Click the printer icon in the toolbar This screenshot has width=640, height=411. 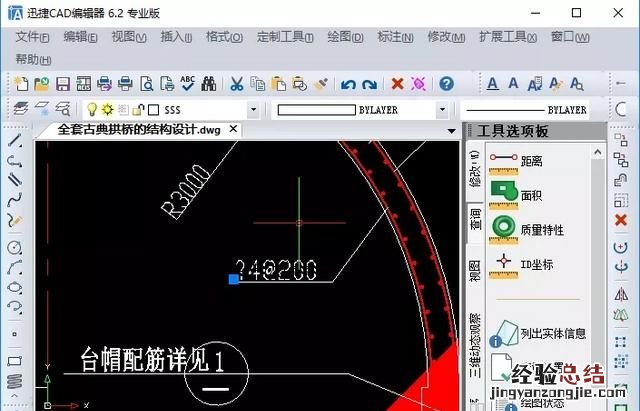[125, 84]
